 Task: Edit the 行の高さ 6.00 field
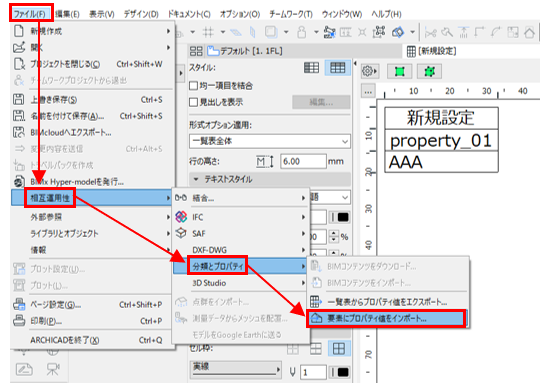[303, 161]
